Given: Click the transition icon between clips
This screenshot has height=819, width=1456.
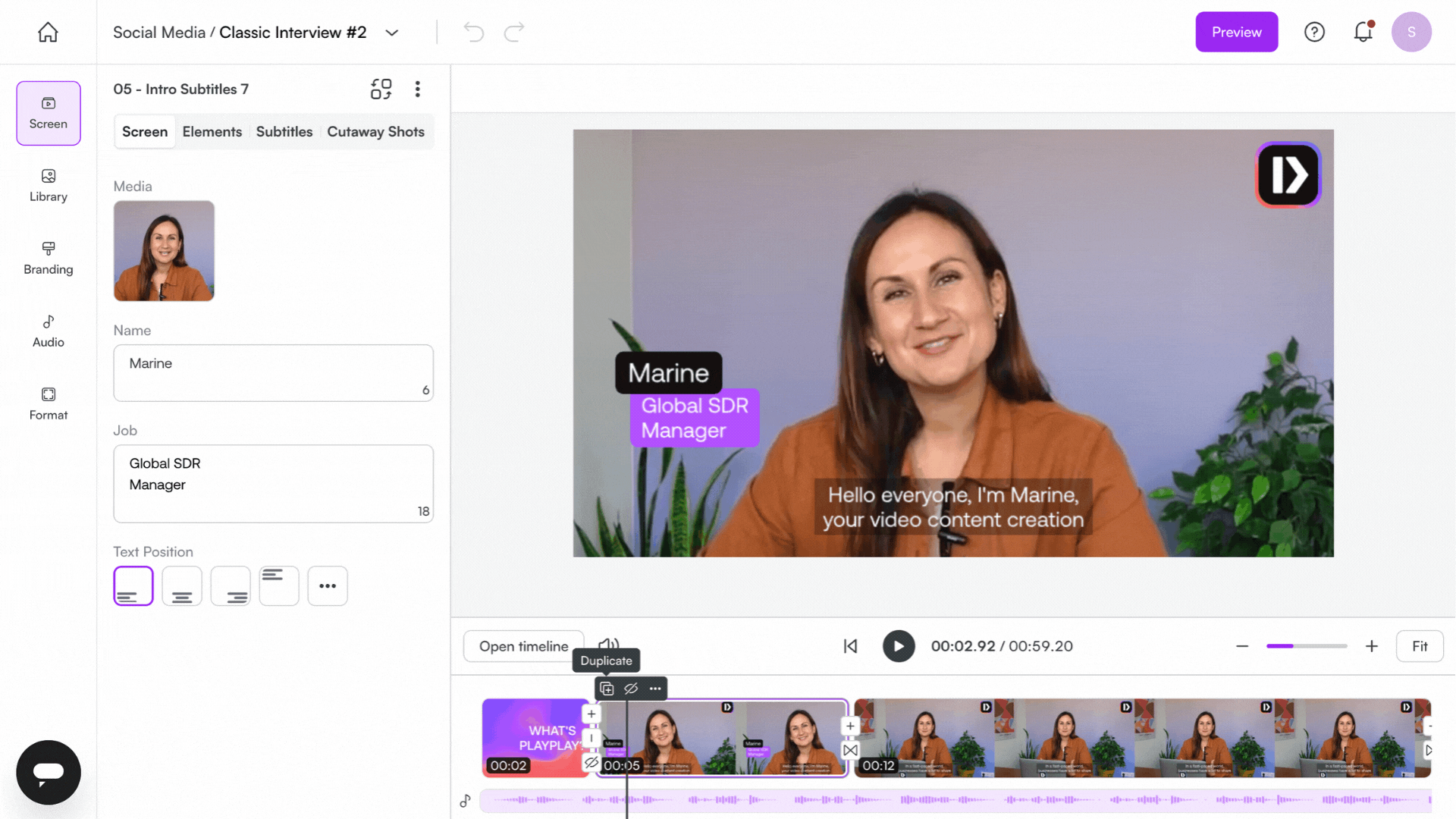Looking at the screenshot, I should pyautogui.click(x=850, y=750).
